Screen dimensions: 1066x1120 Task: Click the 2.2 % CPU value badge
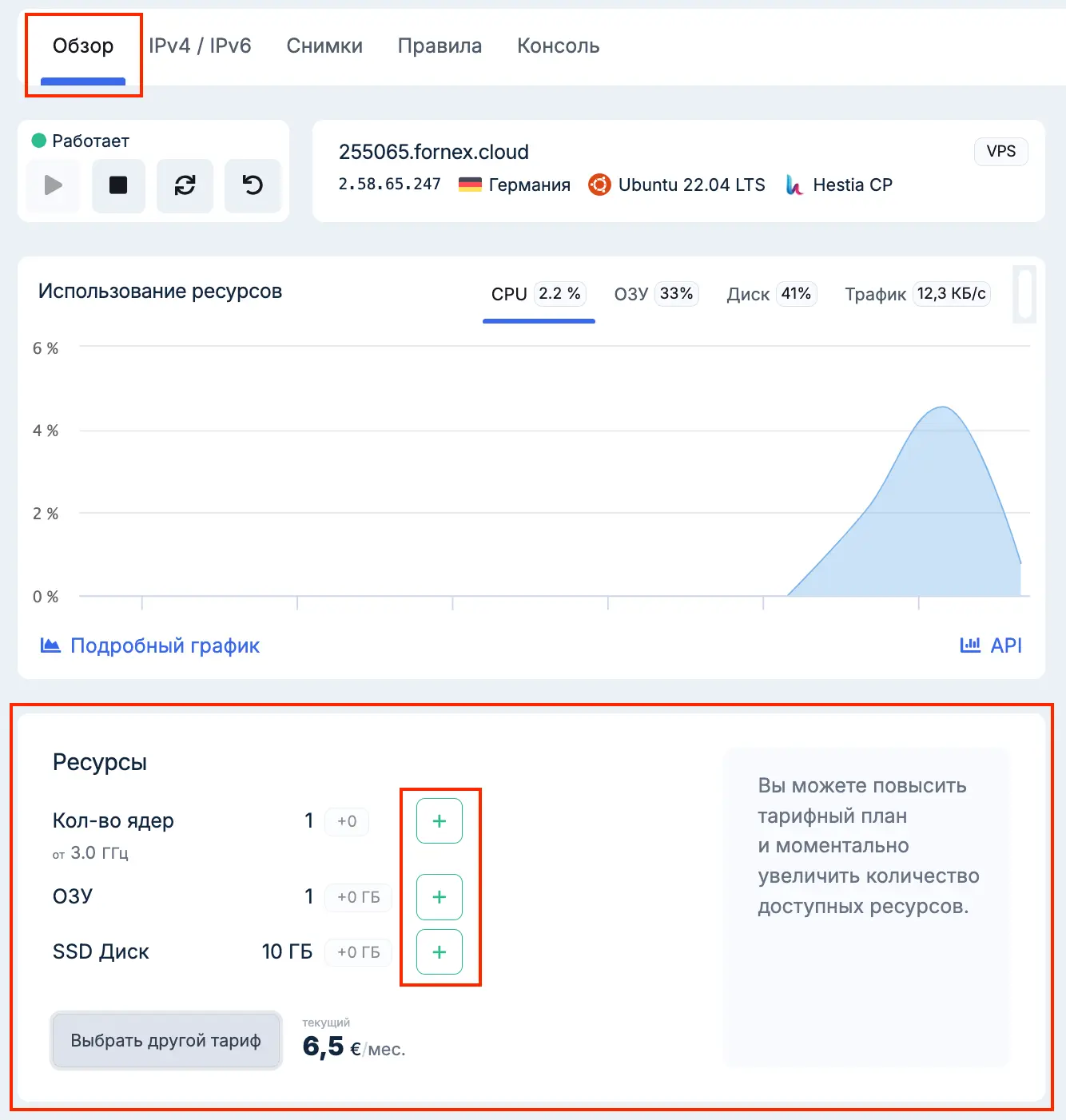(559, 294)
